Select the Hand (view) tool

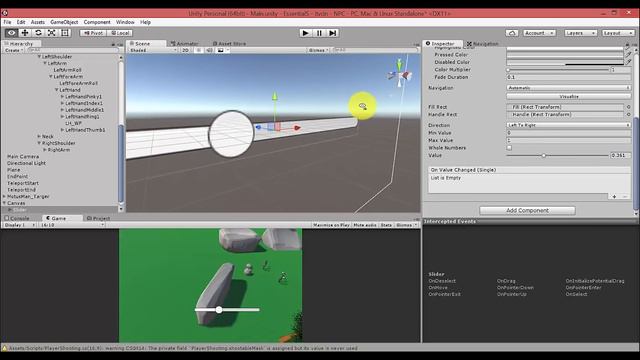(11, 33)
